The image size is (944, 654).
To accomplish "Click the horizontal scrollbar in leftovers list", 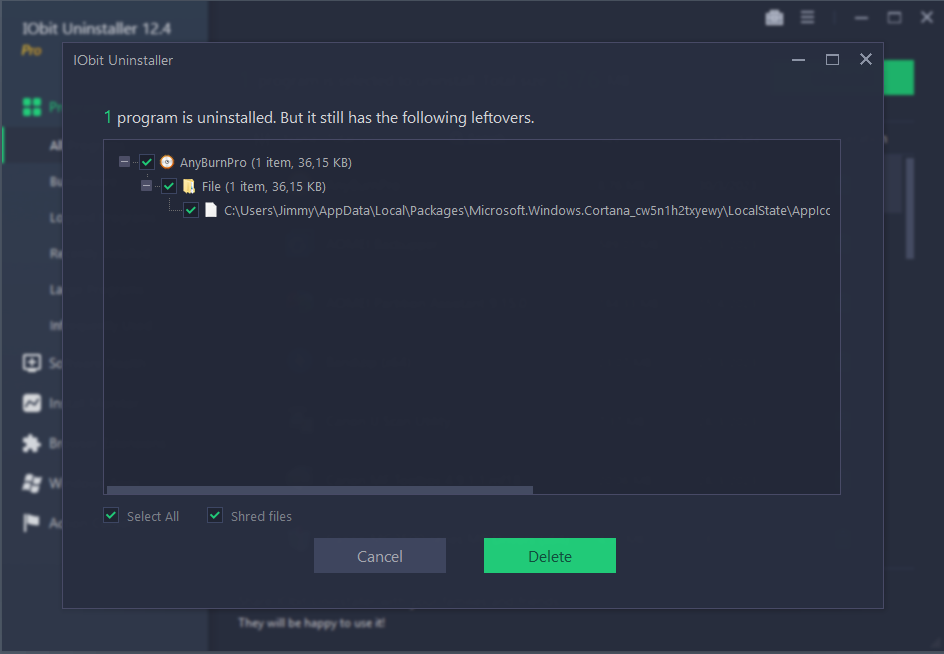I will click(x=320, y=490).
